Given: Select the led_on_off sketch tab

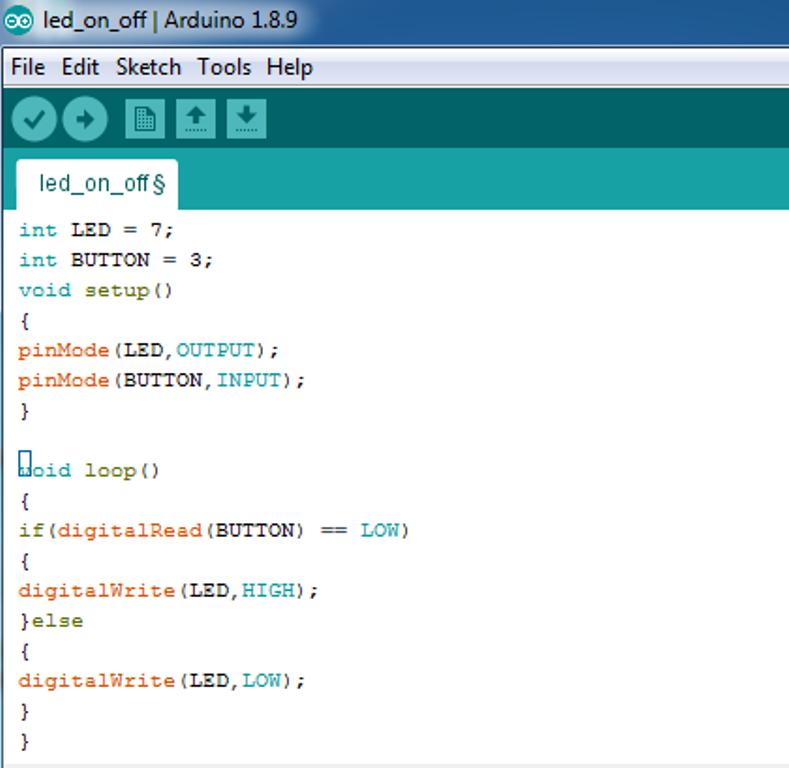Looking at the screenshot, I should point(97,184).
